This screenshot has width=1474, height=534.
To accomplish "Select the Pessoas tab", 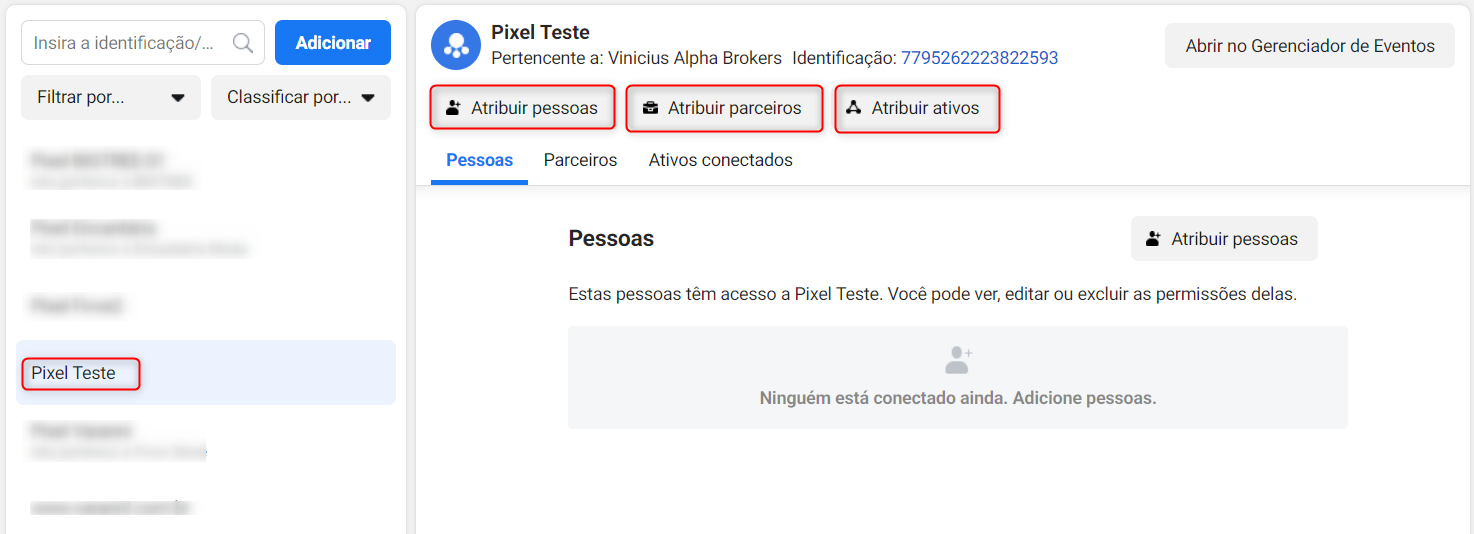I will [479, 160].
